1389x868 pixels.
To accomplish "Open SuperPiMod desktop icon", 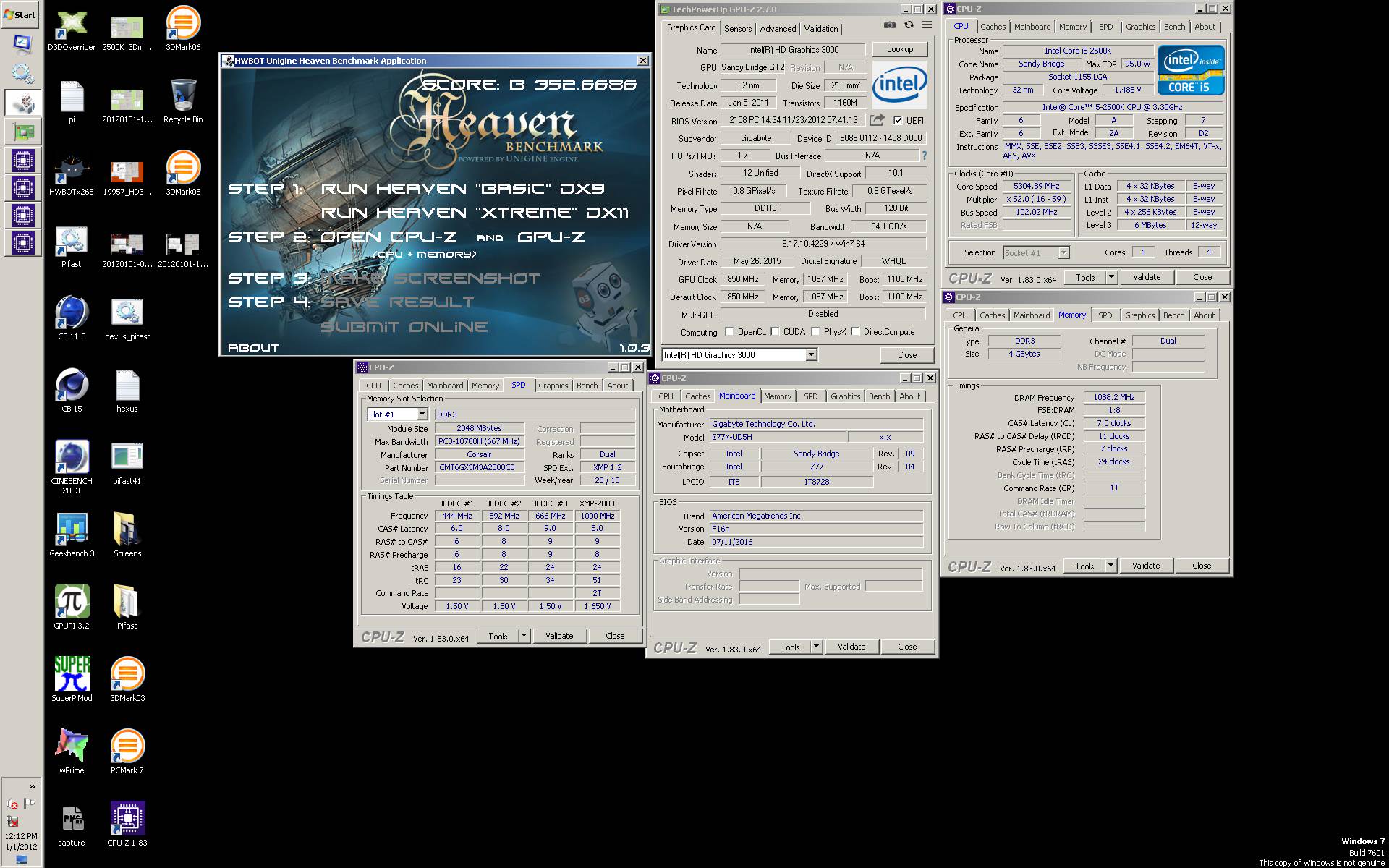I will click(x=72, y=680).
